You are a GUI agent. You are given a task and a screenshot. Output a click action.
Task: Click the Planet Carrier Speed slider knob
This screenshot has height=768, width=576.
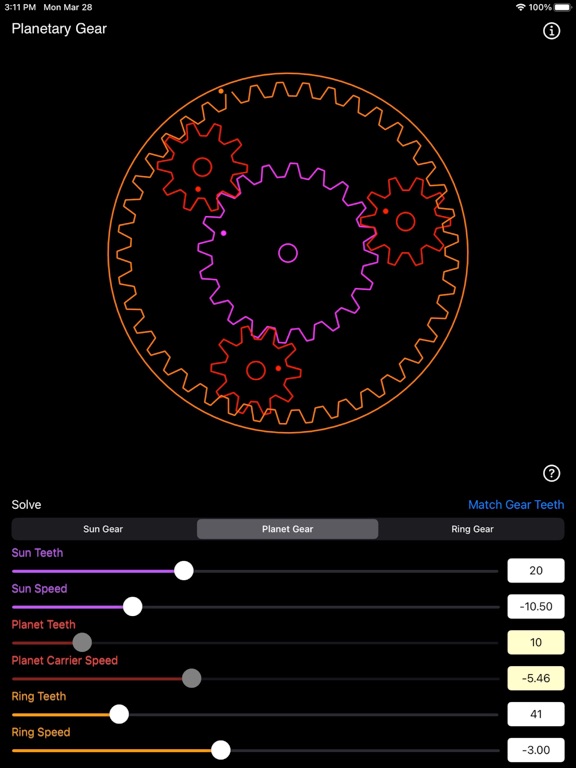click(x=192, y=678)
